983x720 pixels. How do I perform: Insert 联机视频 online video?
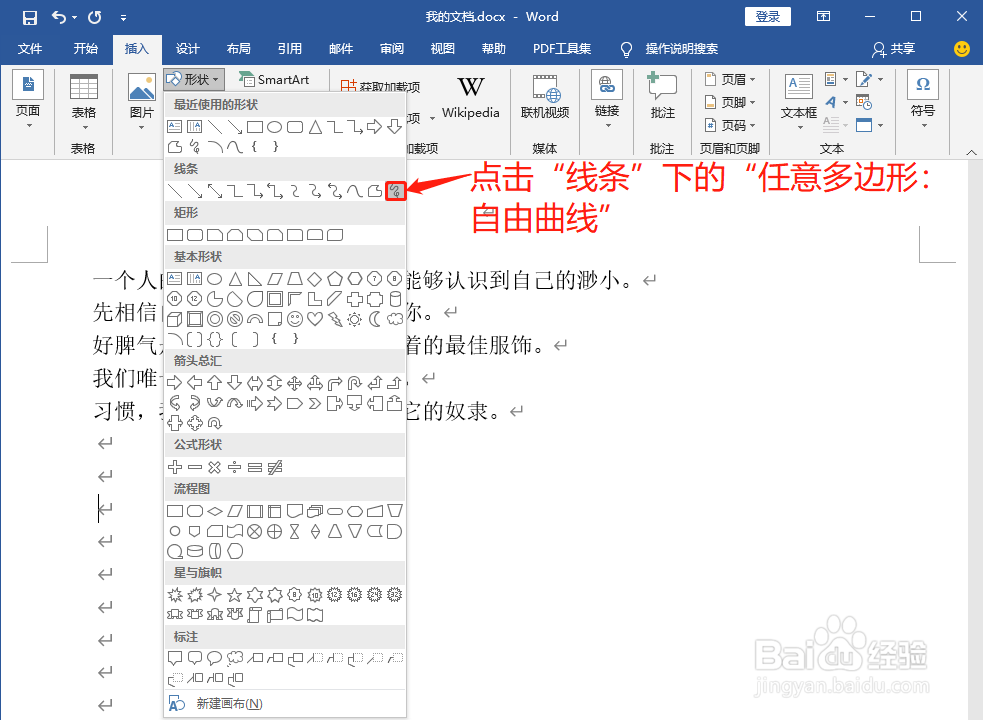(545, 98)
